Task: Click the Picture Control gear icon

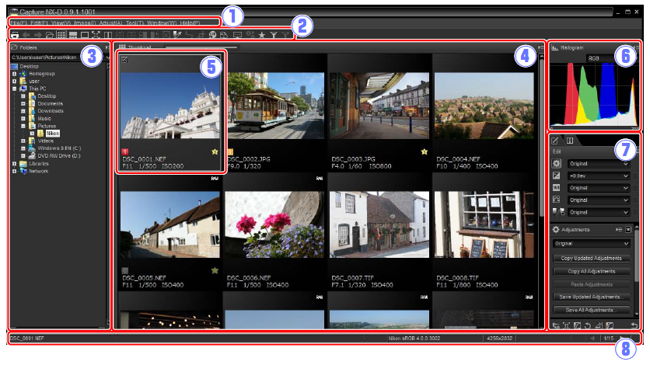Action: click(x=556, y=163)
